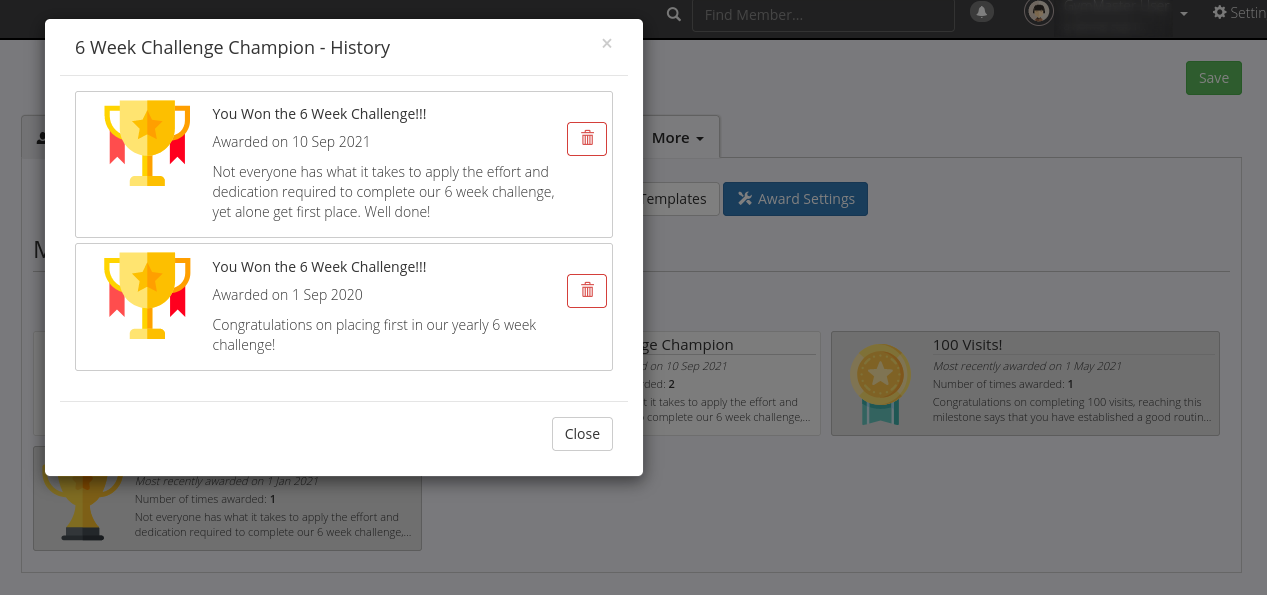
Task: Click the user avatar picture
Action: tap(1039, 12)
